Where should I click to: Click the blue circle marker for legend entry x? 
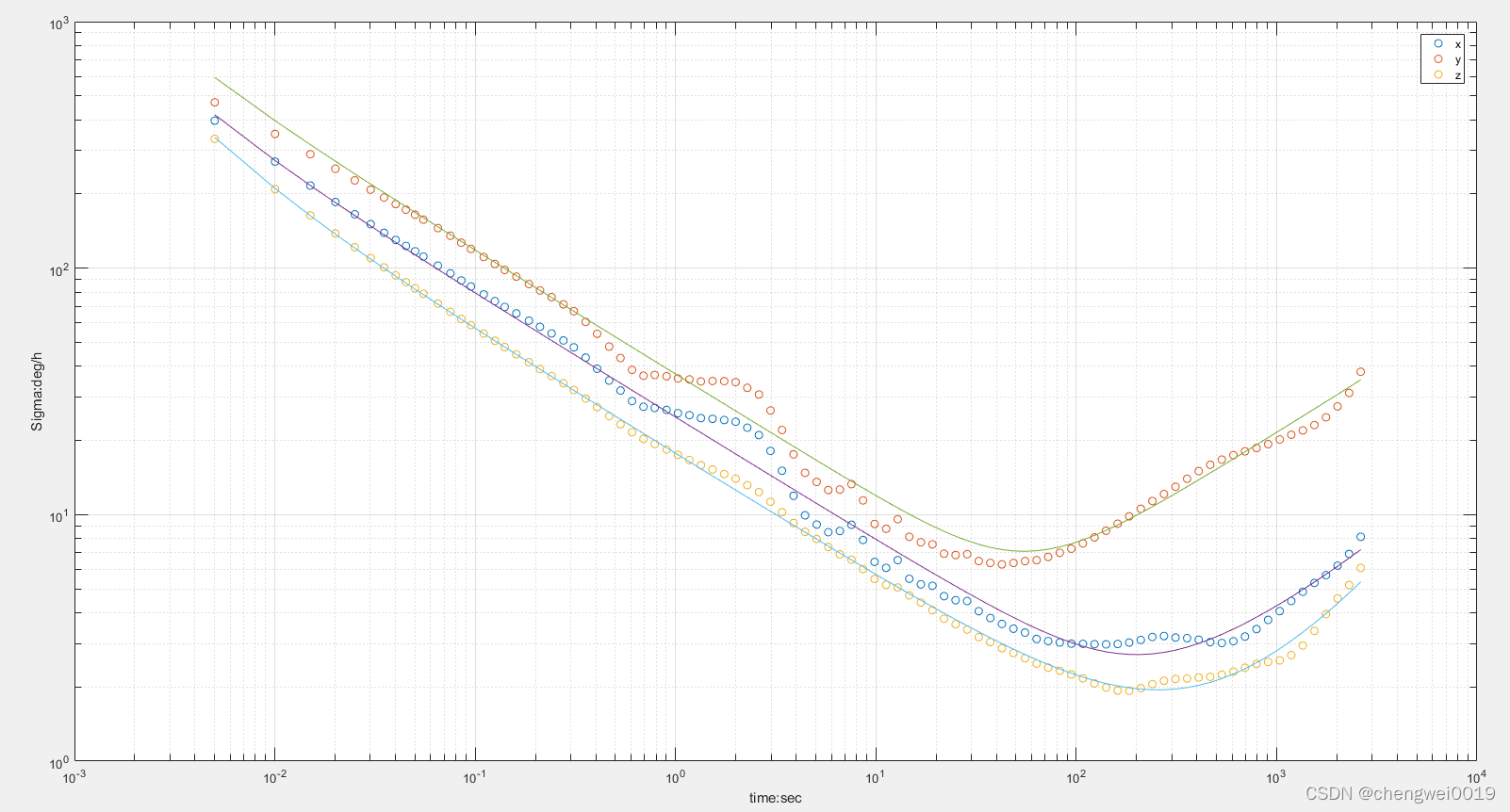pyautogui.click(x=1438, y=43)
